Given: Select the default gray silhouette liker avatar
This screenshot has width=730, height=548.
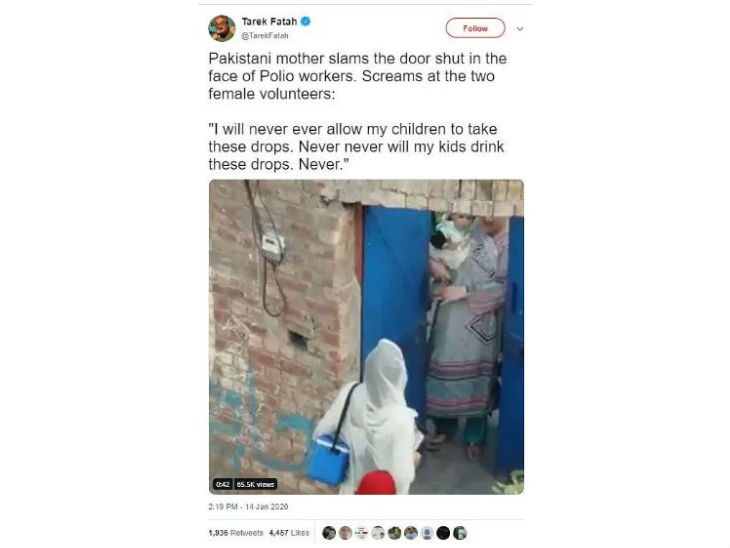Looking at the screenshot, I should point(426,533).
